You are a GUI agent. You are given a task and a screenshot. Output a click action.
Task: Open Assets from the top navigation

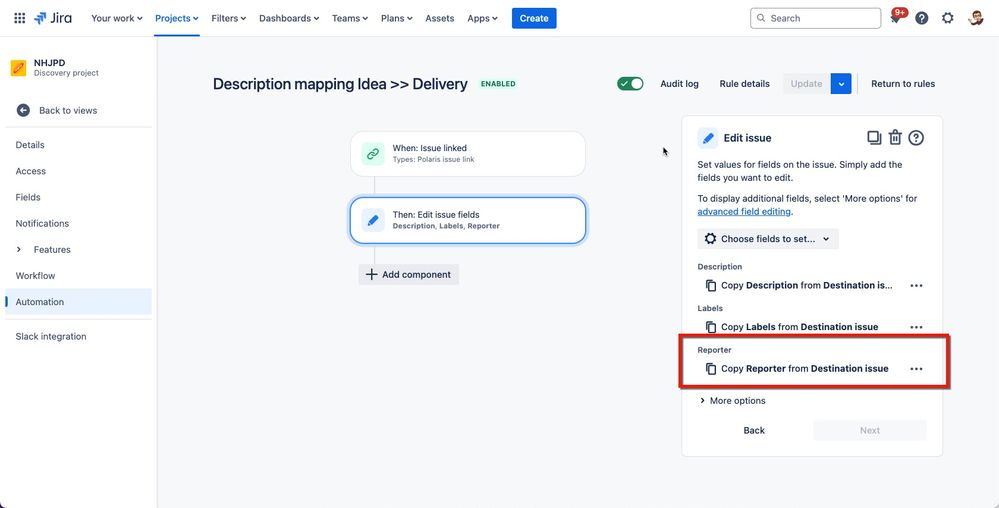(x=440, y=18)
